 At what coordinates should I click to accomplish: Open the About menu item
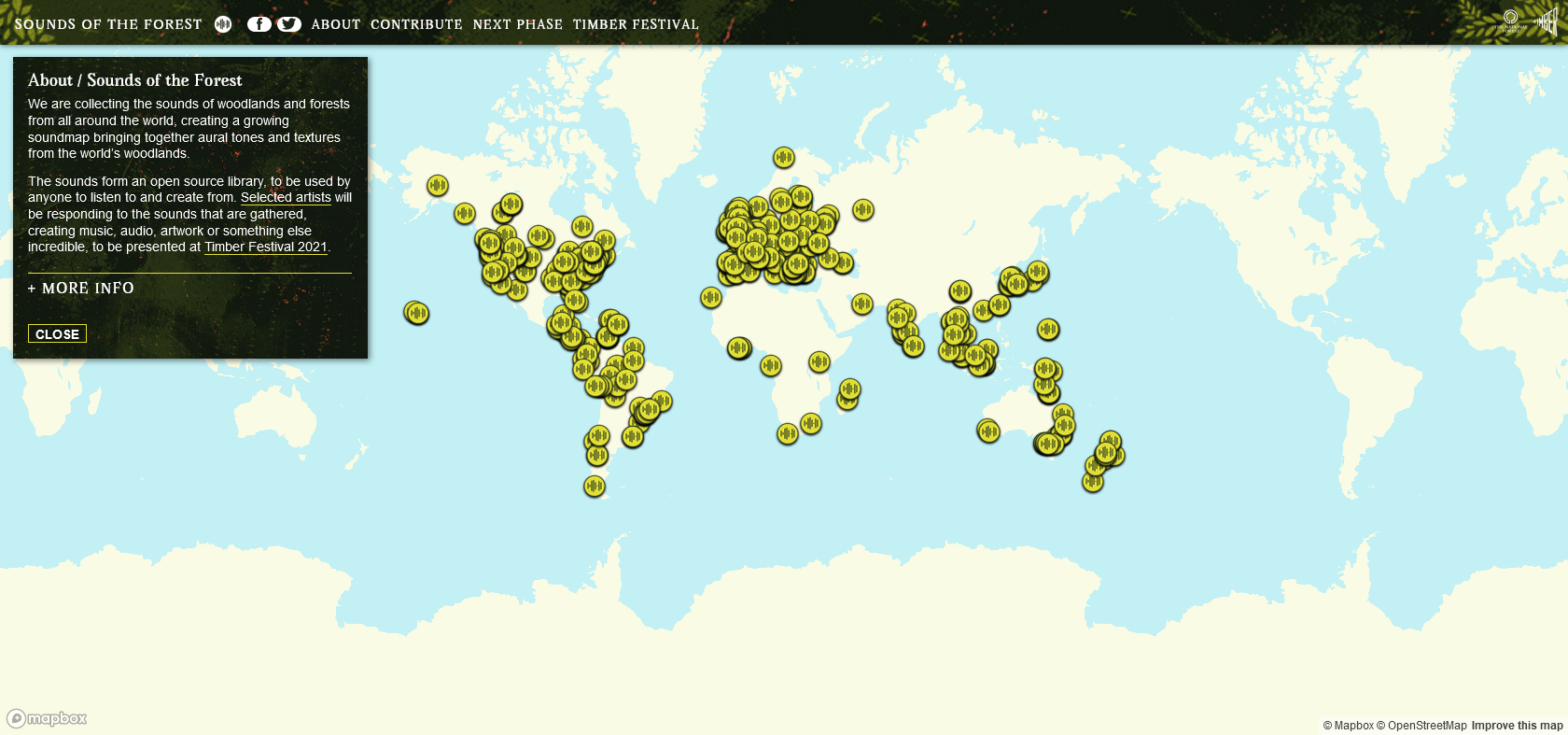click(336, 24)
